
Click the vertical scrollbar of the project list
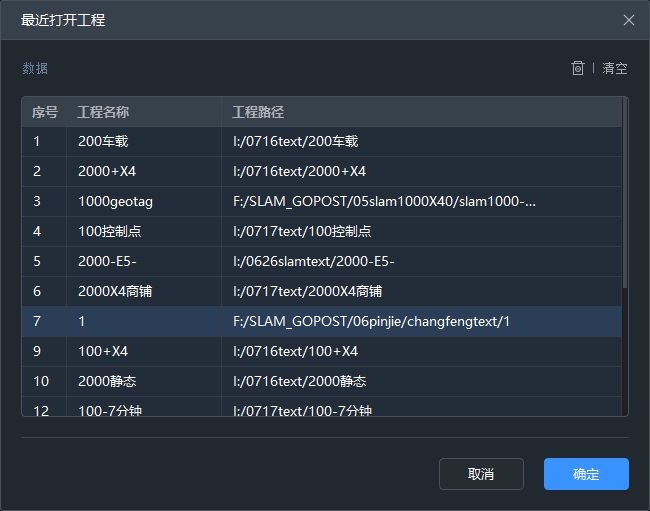coord(624,200)
